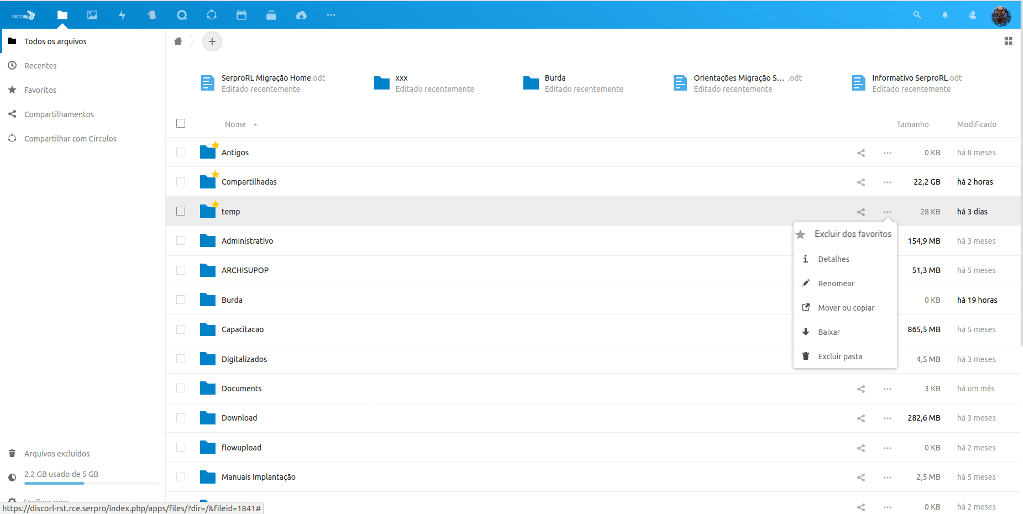Toggle the select-all checkbox in header
Viewport: 1023px width, 514px height.
coord(181,124)
